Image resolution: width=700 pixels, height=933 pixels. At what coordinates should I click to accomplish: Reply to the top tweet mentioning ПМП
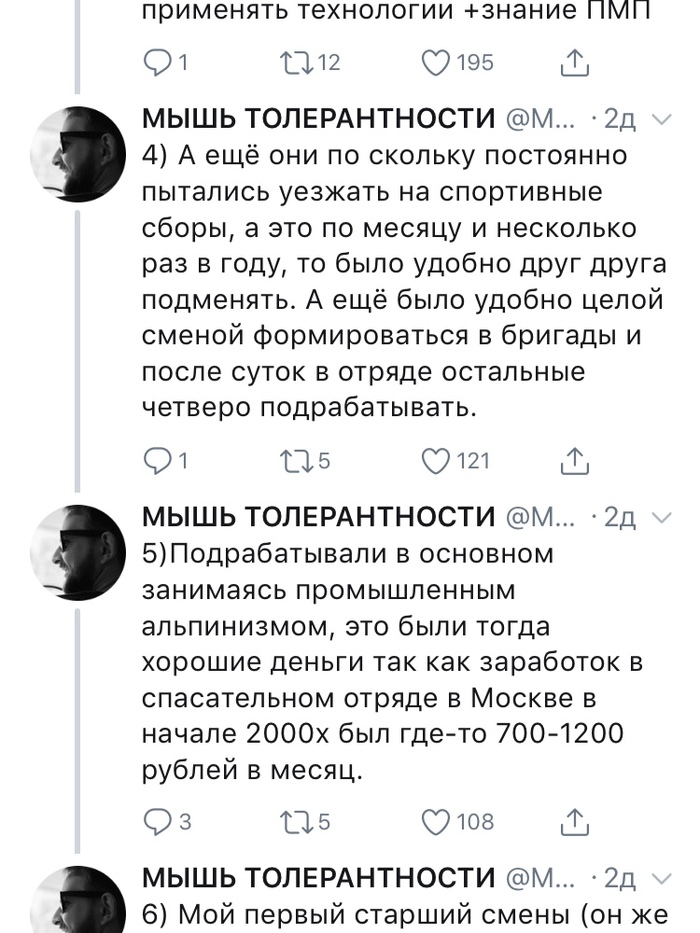[159, 63]
